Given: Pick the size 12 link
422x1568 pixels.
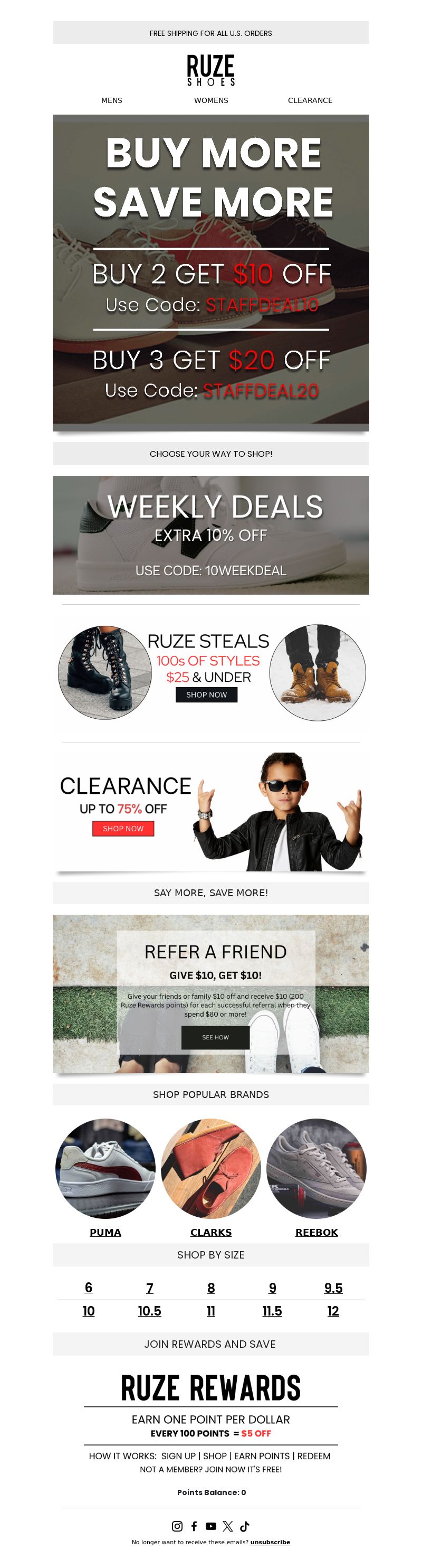Looking at the screenshot, I should (x=333, y=1310).
